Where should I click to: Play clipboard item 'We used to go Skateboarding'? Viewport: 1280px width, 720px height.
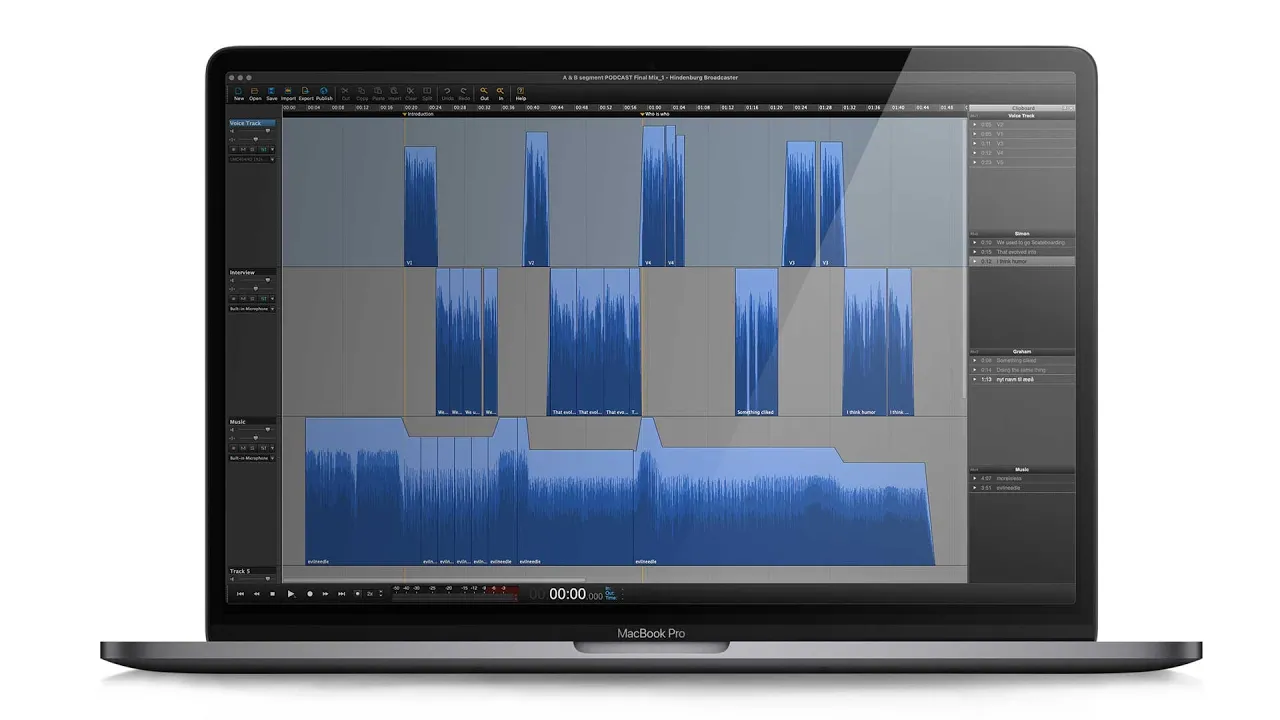coord(975,242)
